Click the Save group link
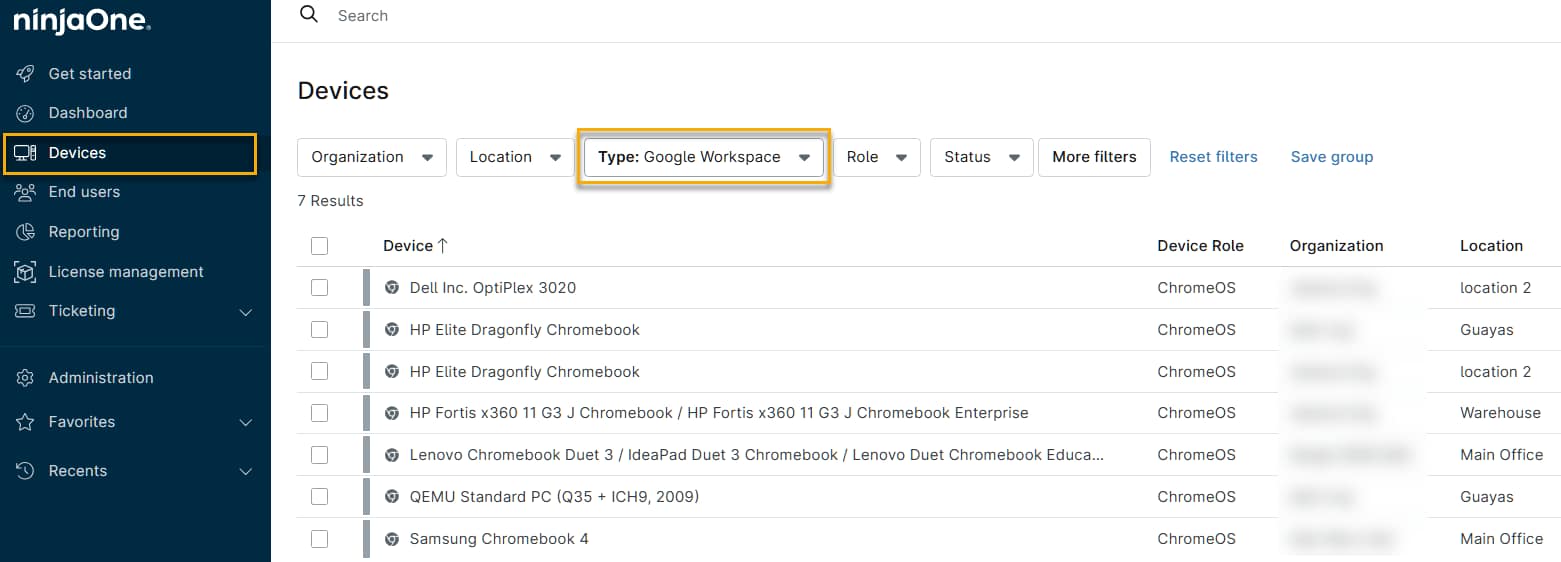Screen dimensions: 1561x562 [x=1332, y=157]
